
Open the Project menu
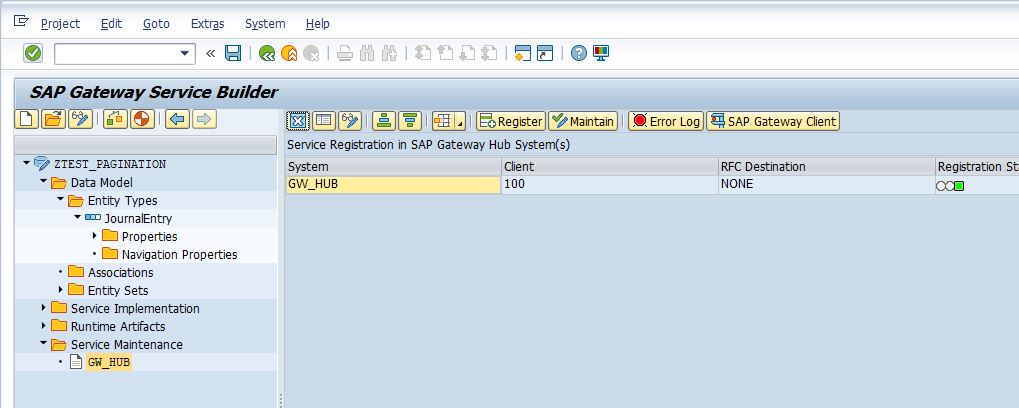60,23
